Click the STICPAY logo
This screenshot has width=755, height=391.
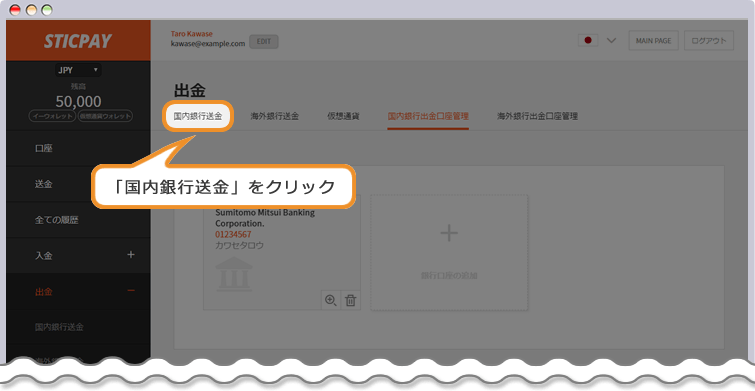[78, 41]
